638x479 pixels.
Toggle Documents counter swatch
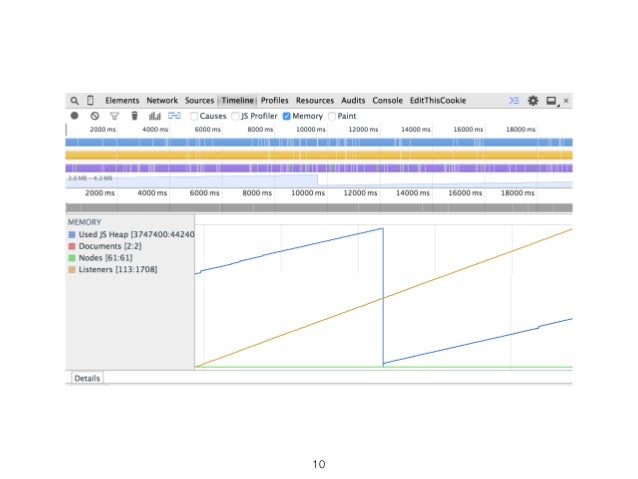pyautogui.click(x=72, y=246)
